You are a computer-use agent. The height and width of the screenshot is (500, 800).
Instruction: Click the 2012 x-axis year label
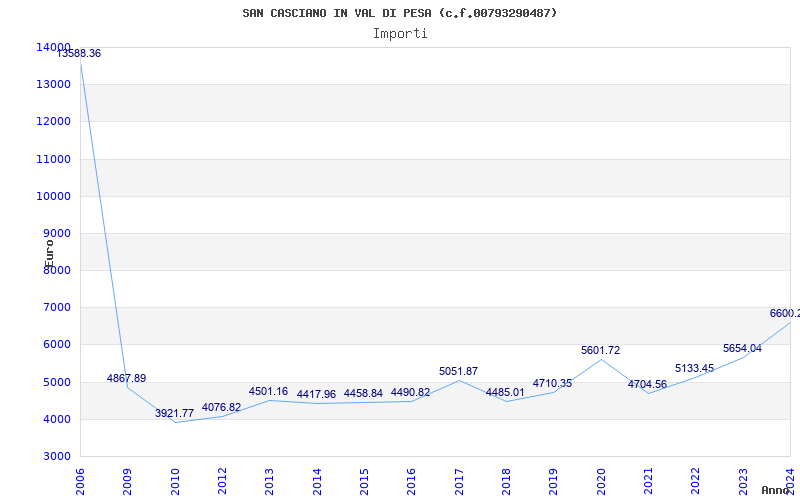222,482
